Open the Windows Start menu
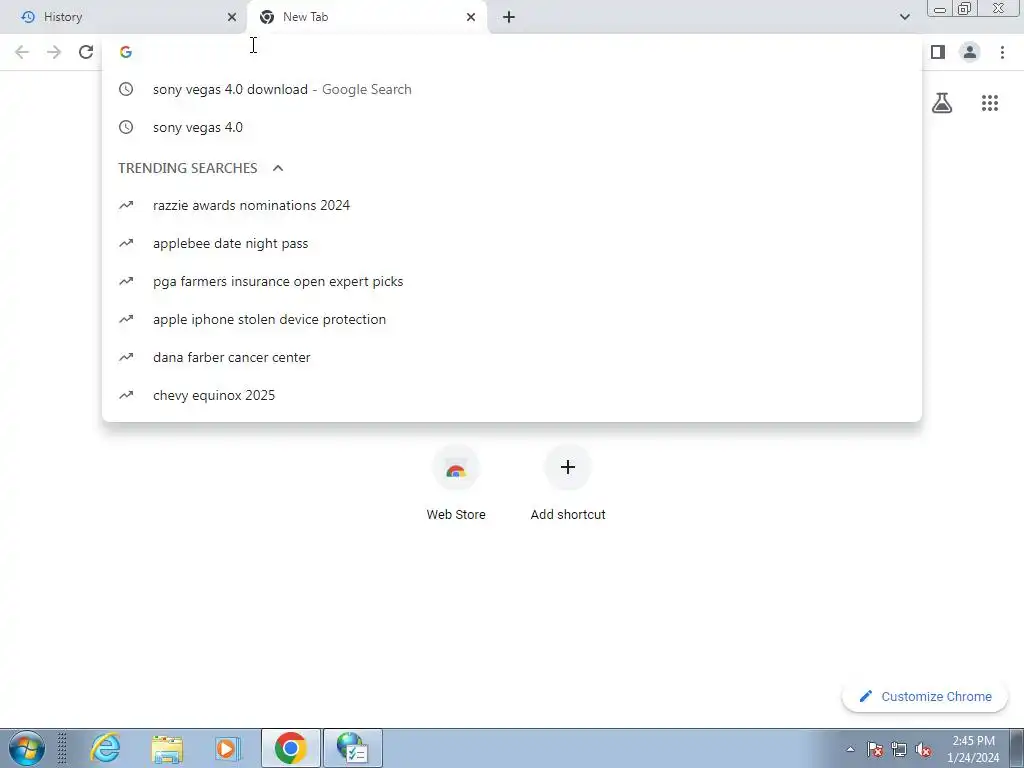 (x=27, y=748)
